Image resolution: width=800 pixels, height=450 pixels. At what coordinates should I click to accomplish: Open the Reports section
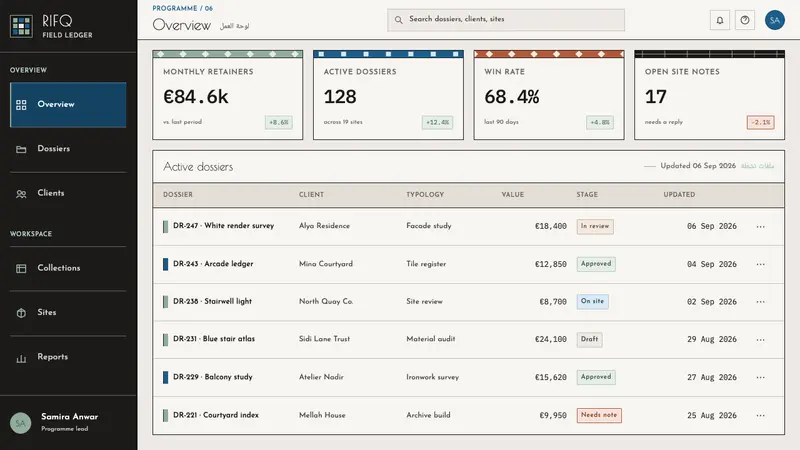68,357
